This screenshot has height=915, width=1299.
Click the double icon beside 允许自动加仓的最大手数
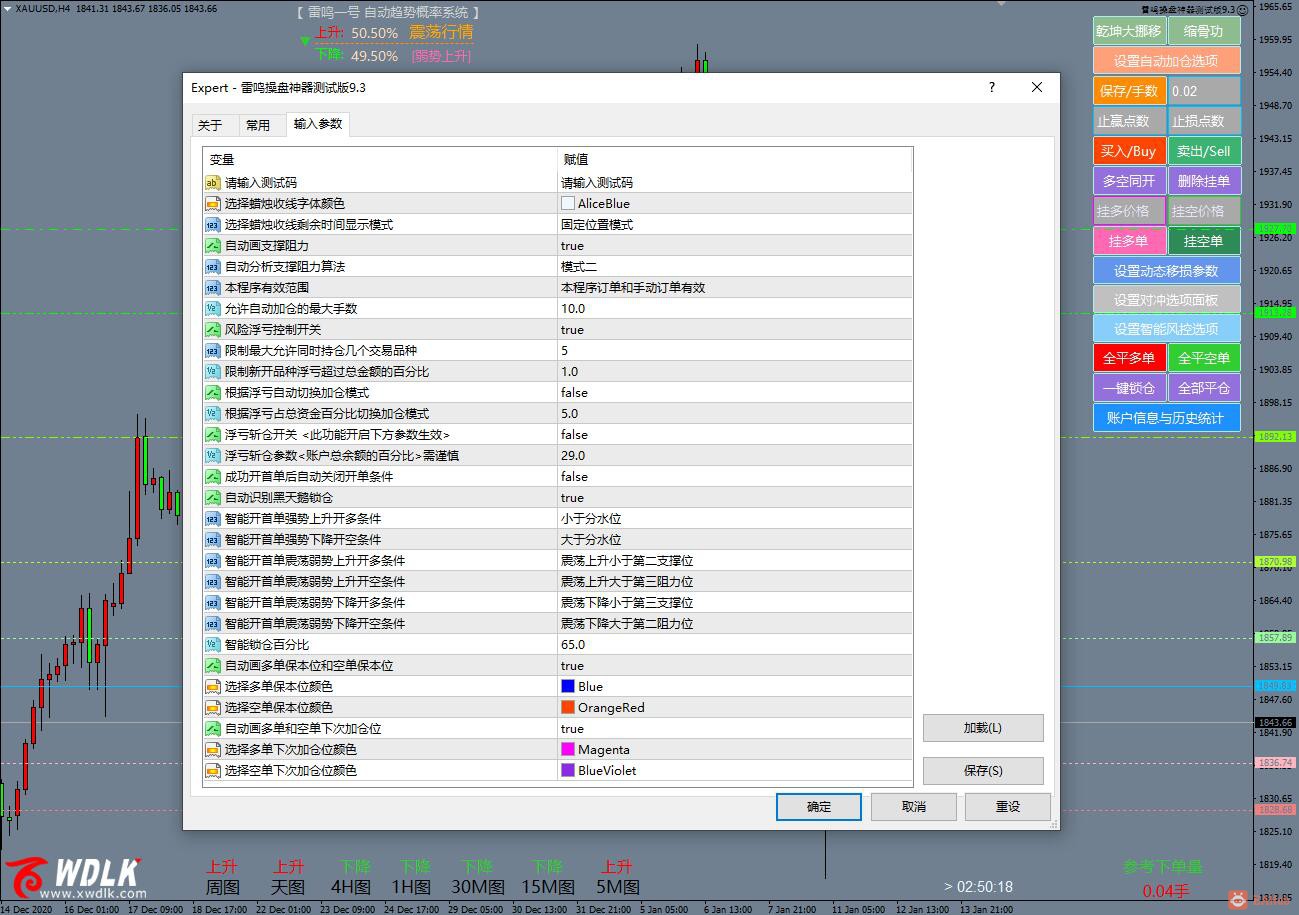(x=212, y=309)
